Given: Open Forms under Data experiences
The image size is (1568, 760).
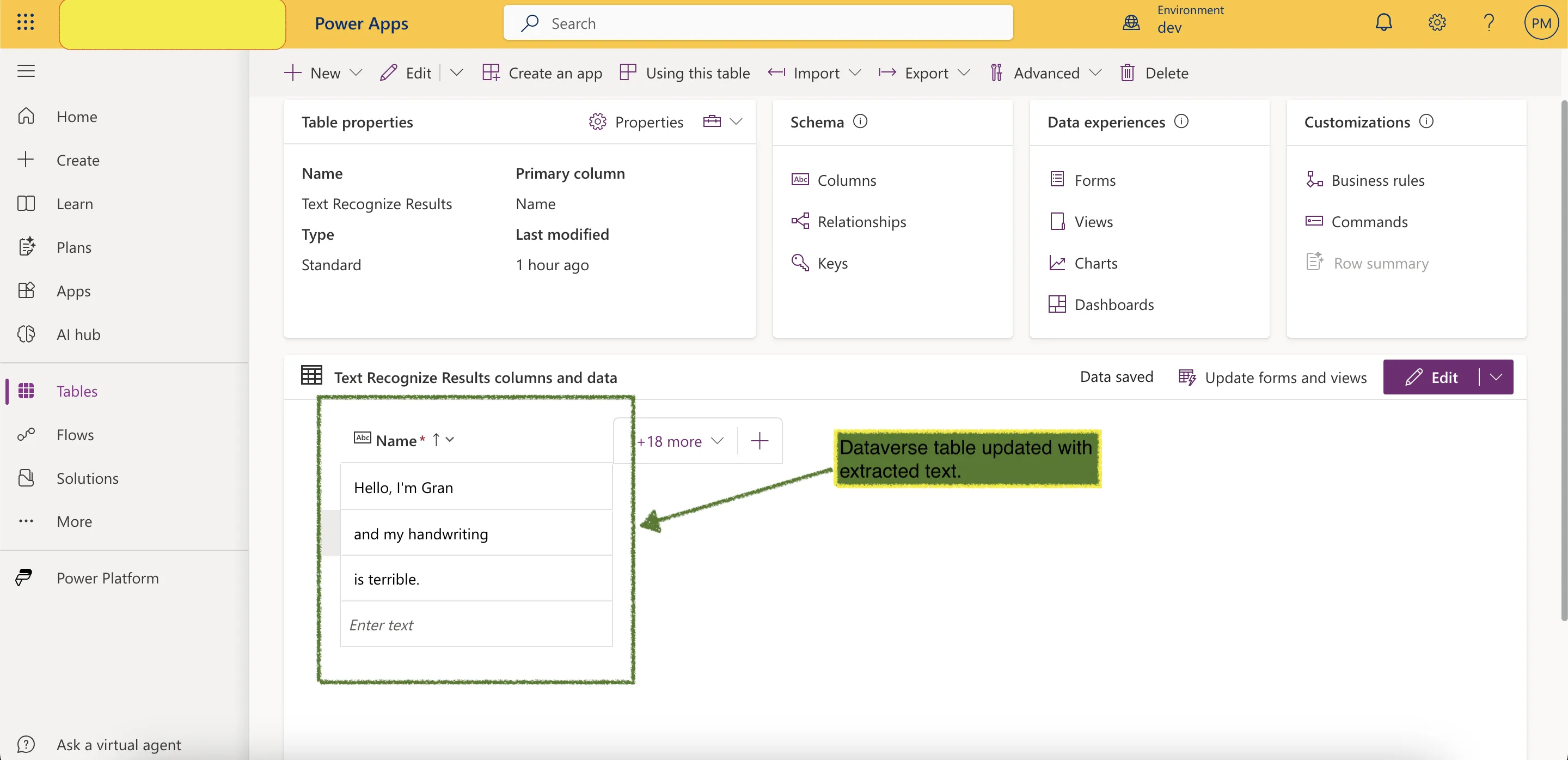Looking at the screenshot, I should pos(1082,180).
